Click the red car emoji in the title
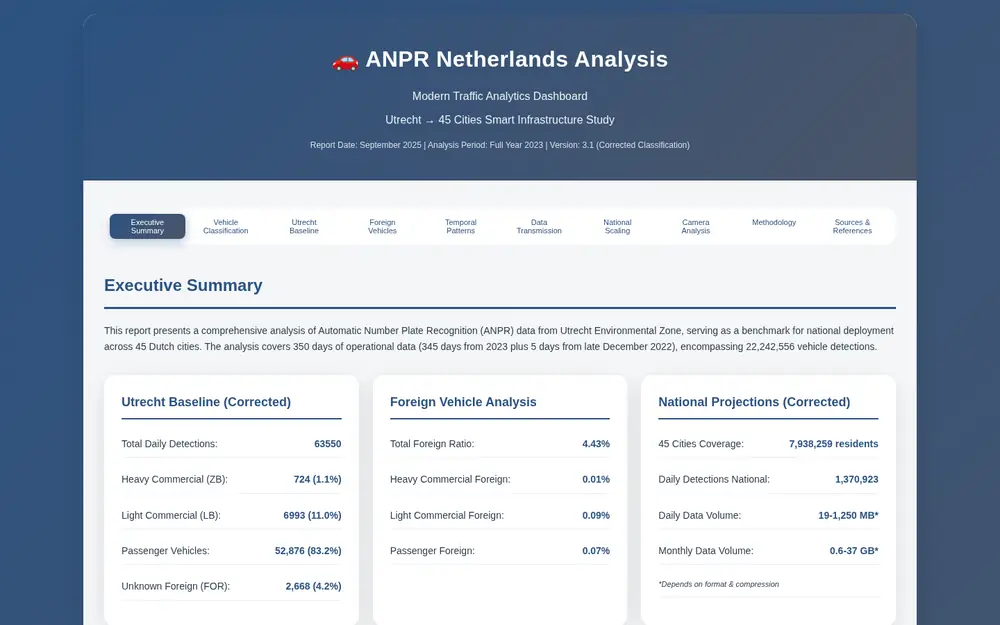1000x625 pixels. (x=345, y=61)
